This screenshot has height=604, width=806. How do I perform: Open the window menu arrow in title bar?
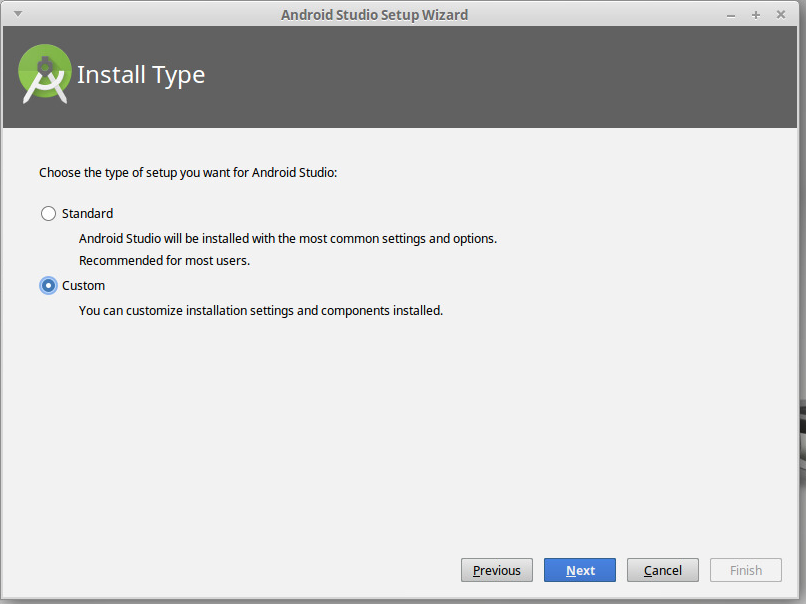[x=18, y=14]
